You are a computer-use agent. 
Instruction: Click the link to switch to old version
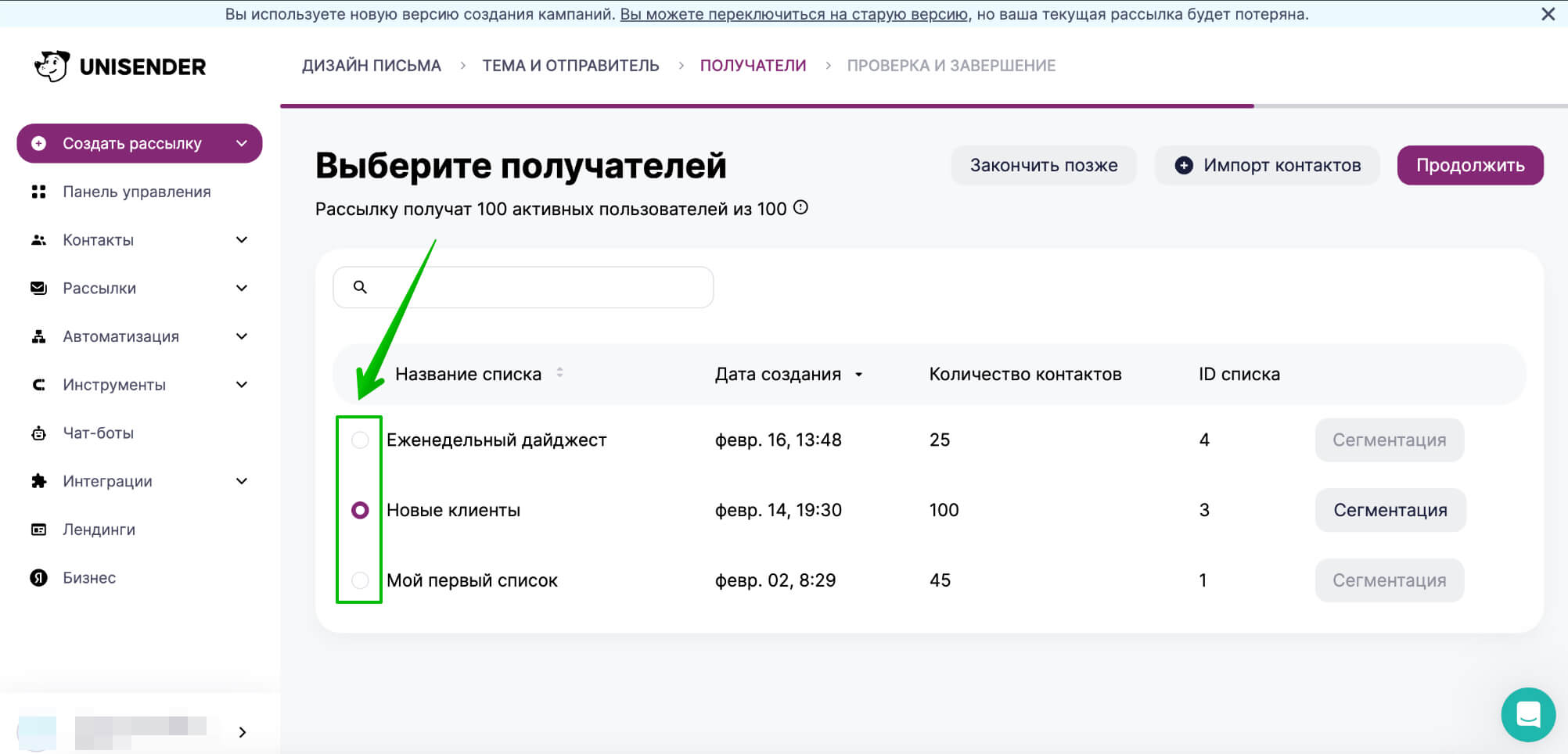(793, 13)
